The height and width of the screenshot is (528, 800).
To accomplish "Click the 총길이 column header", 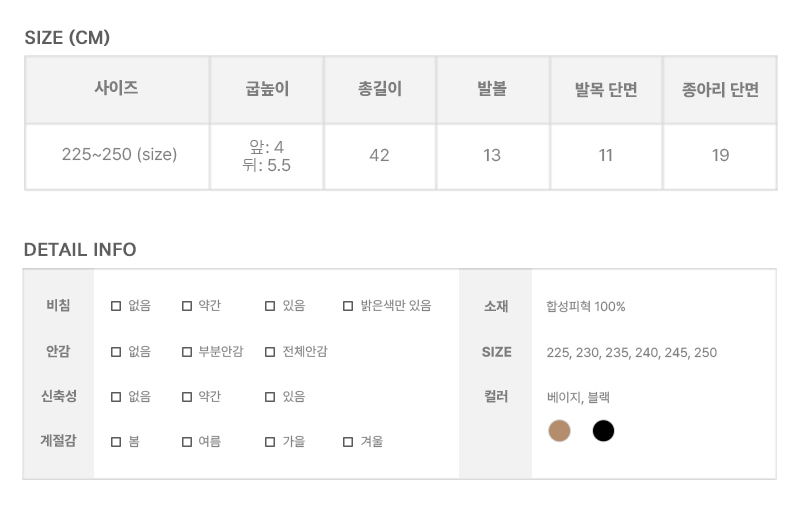I will (380, 89).
